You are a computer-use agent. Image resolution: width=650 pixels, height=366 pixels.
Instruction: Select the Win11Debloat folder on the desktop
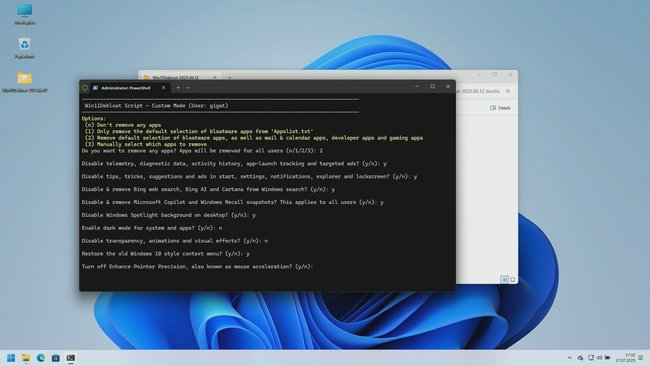tap(24, 82)
